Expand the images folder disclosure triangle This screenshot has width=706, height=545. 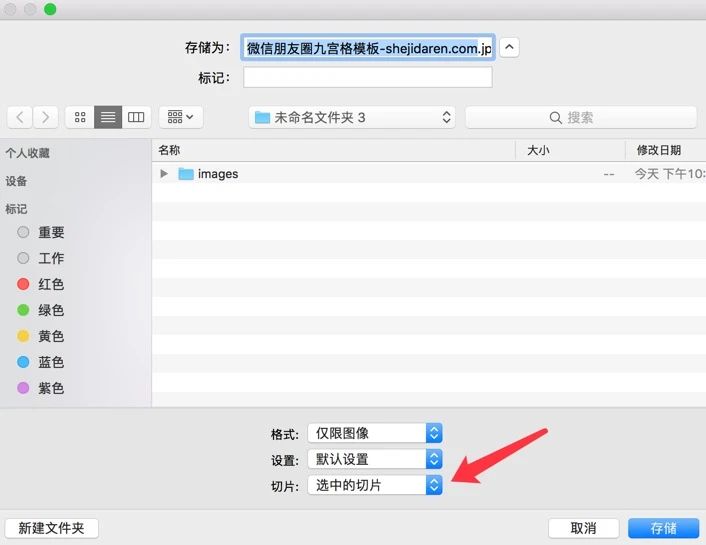click(164, 173)
